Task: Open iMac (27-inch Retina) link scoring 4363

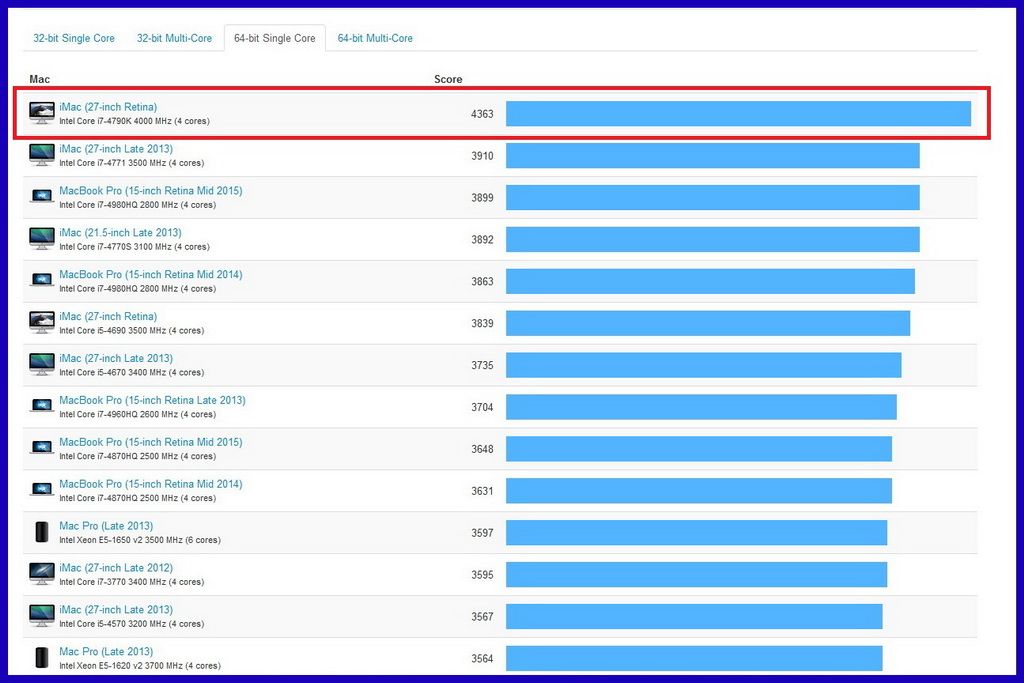Action: click(x=108, y=107)
